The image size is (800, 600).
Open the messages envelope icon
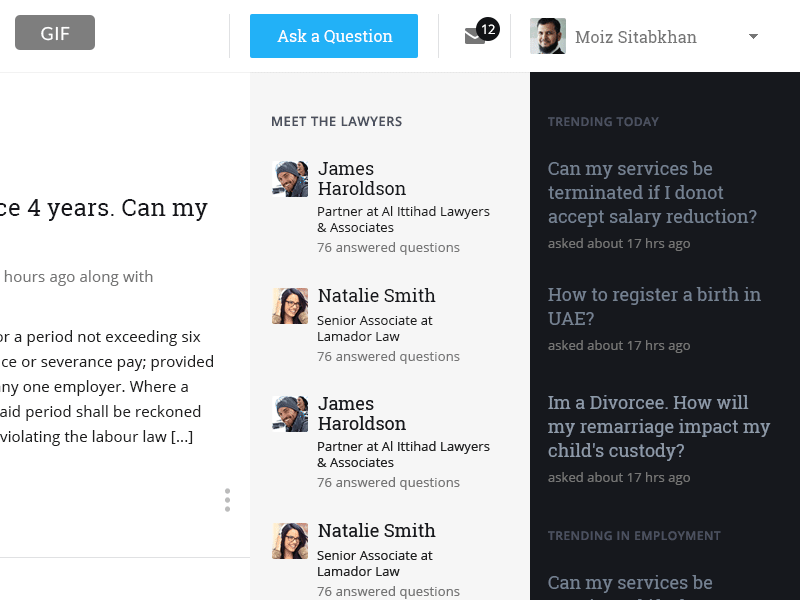coord(474,37)
